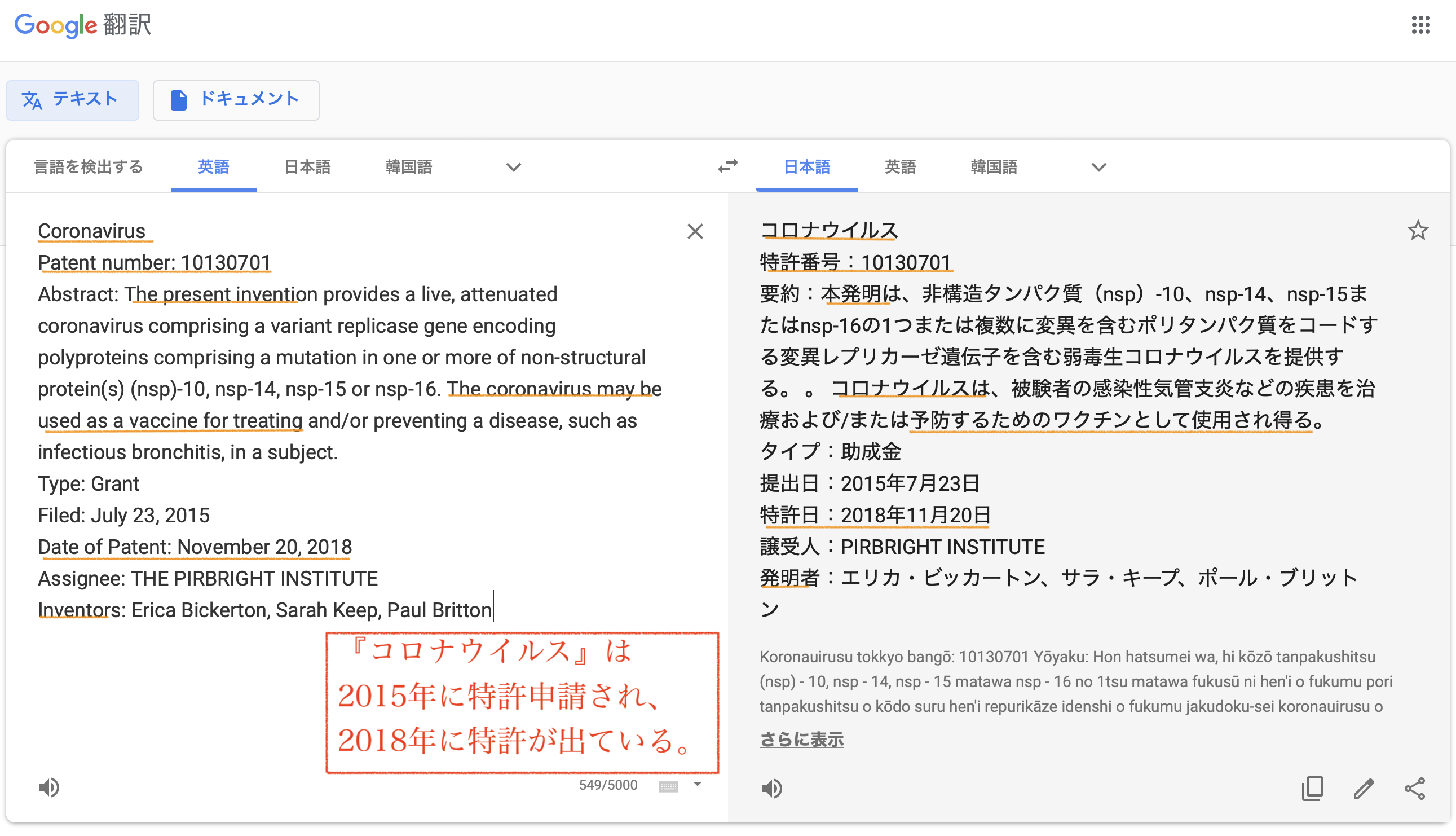Click the 'Type: Grant' source line
1456x836 pixels.
89,483
